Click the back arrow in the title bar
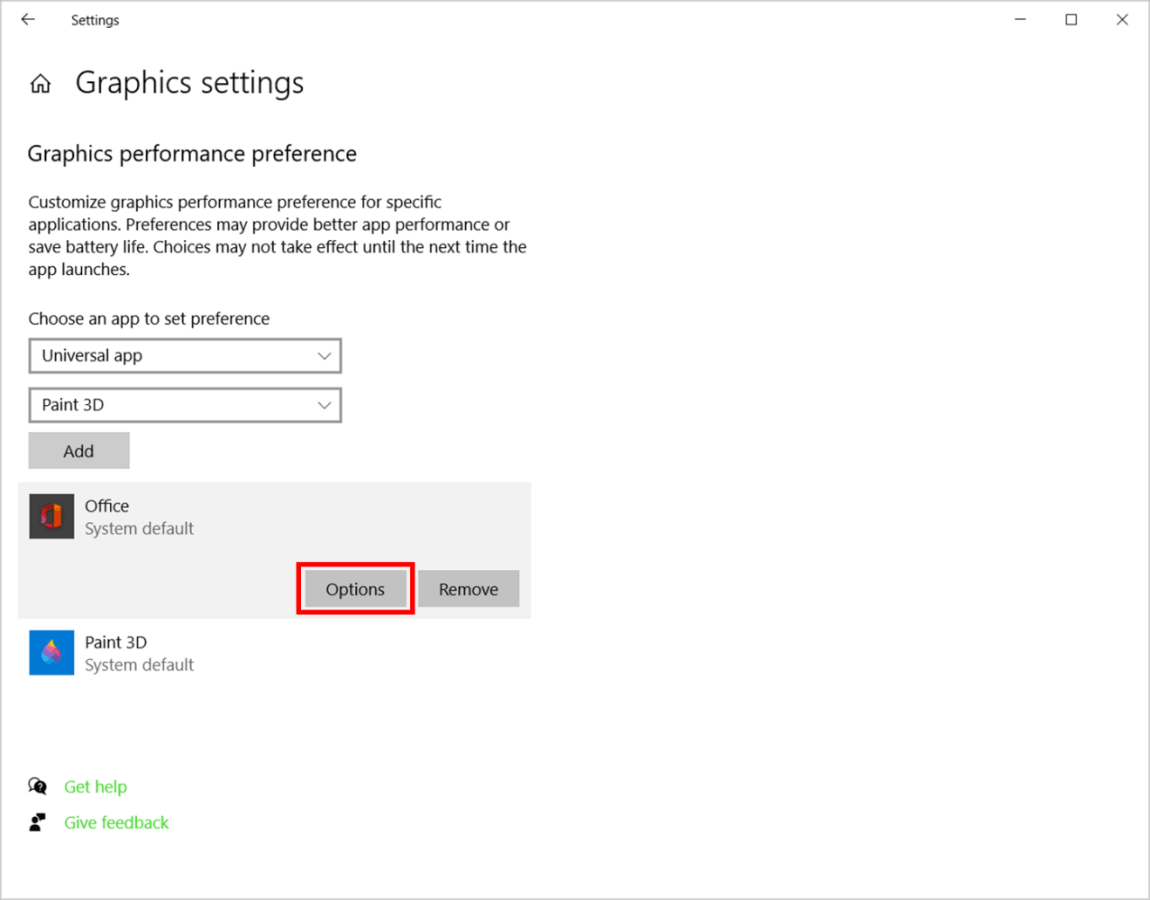This screenshot has height=900, width=1150. [x=27, y=19]
